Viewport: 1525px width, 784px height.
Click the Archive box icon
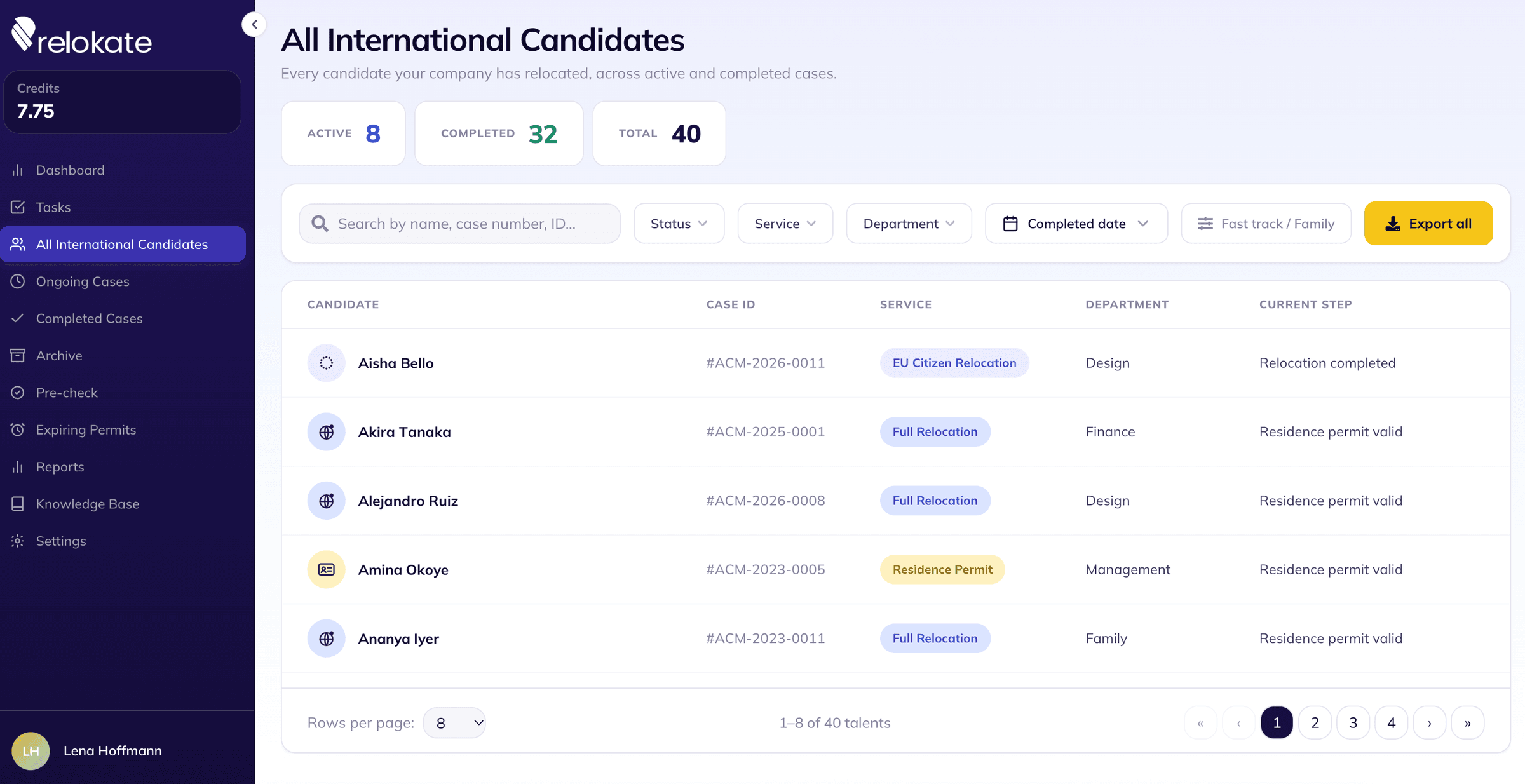[x=18, y=356]
